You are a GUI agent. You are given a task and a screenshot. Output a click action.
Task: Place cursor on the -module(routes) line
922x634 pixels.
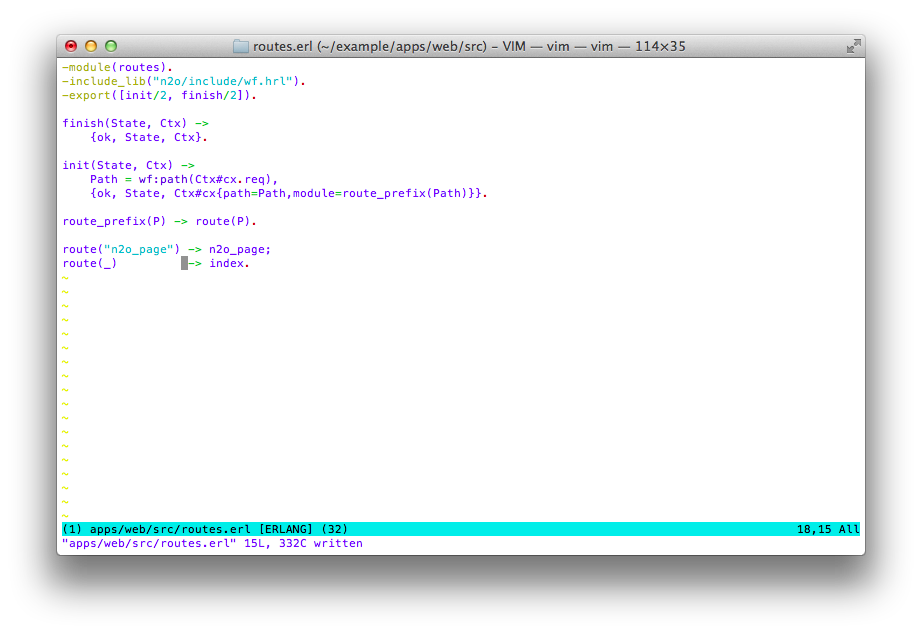(x=116, y=67)
